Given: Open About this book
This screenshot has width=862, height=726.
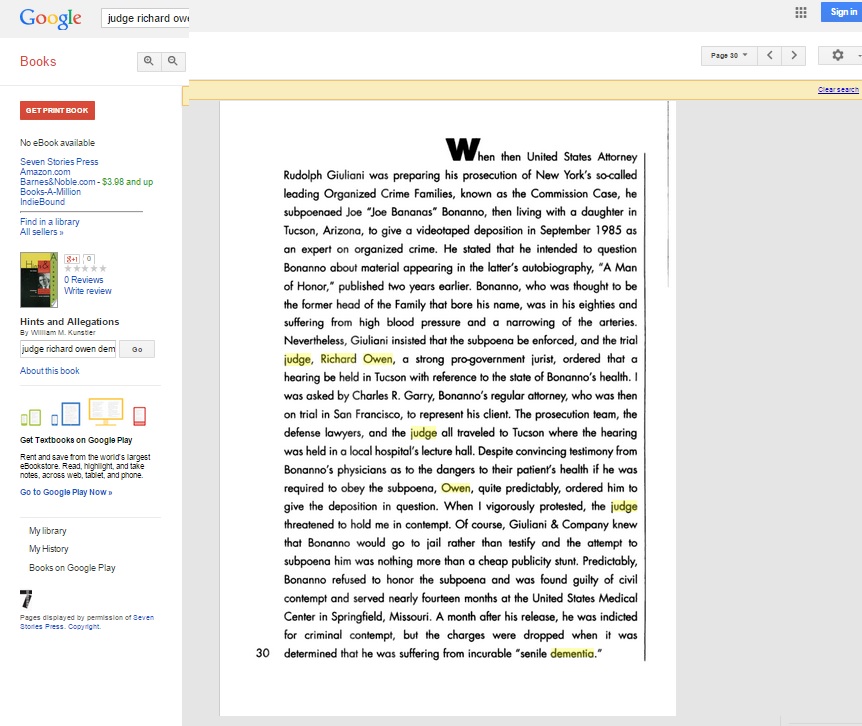Looking at the screenshot, I should click(49, 371).
